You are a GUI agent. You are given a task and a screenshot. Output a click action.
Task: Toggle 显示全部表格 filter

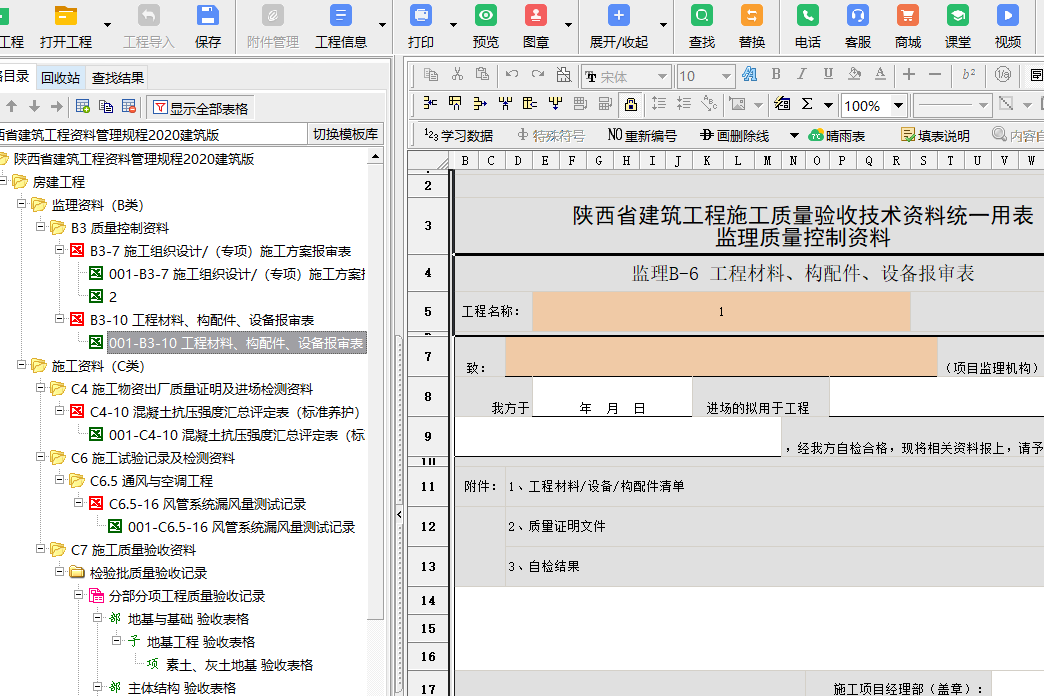point(200,108)
